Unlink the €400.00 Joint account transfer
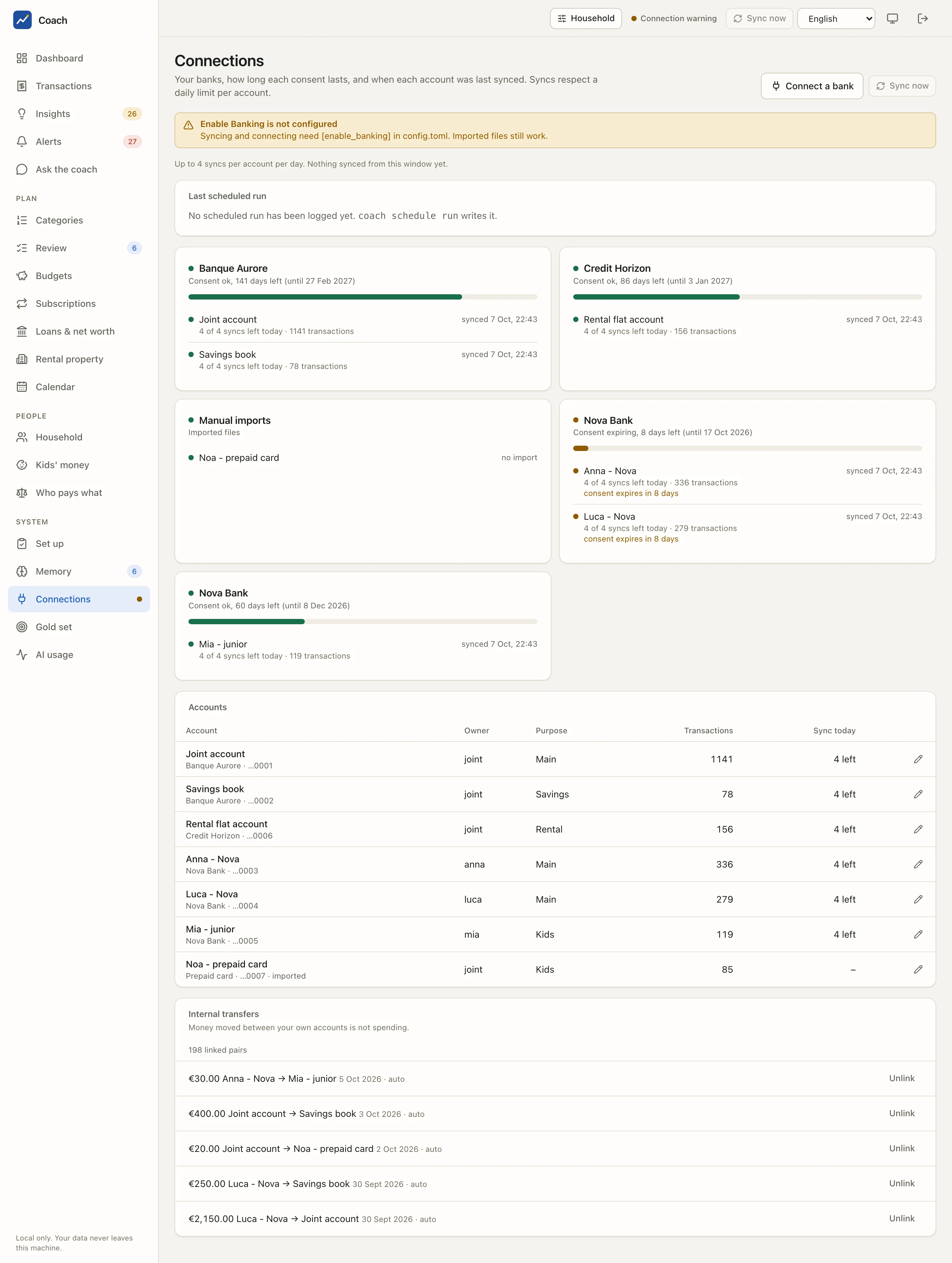 pyautogui.click(x=901, y=1114)
